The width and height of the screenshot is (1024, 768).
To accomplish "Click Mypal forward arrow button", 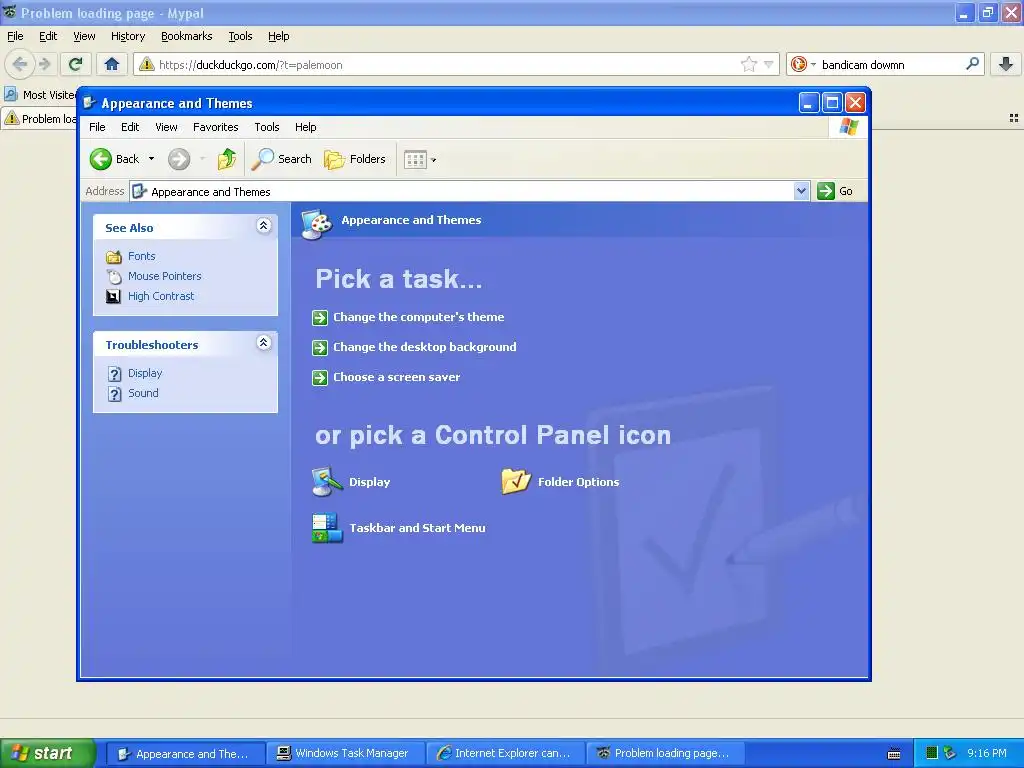I will tap(44, 64).
